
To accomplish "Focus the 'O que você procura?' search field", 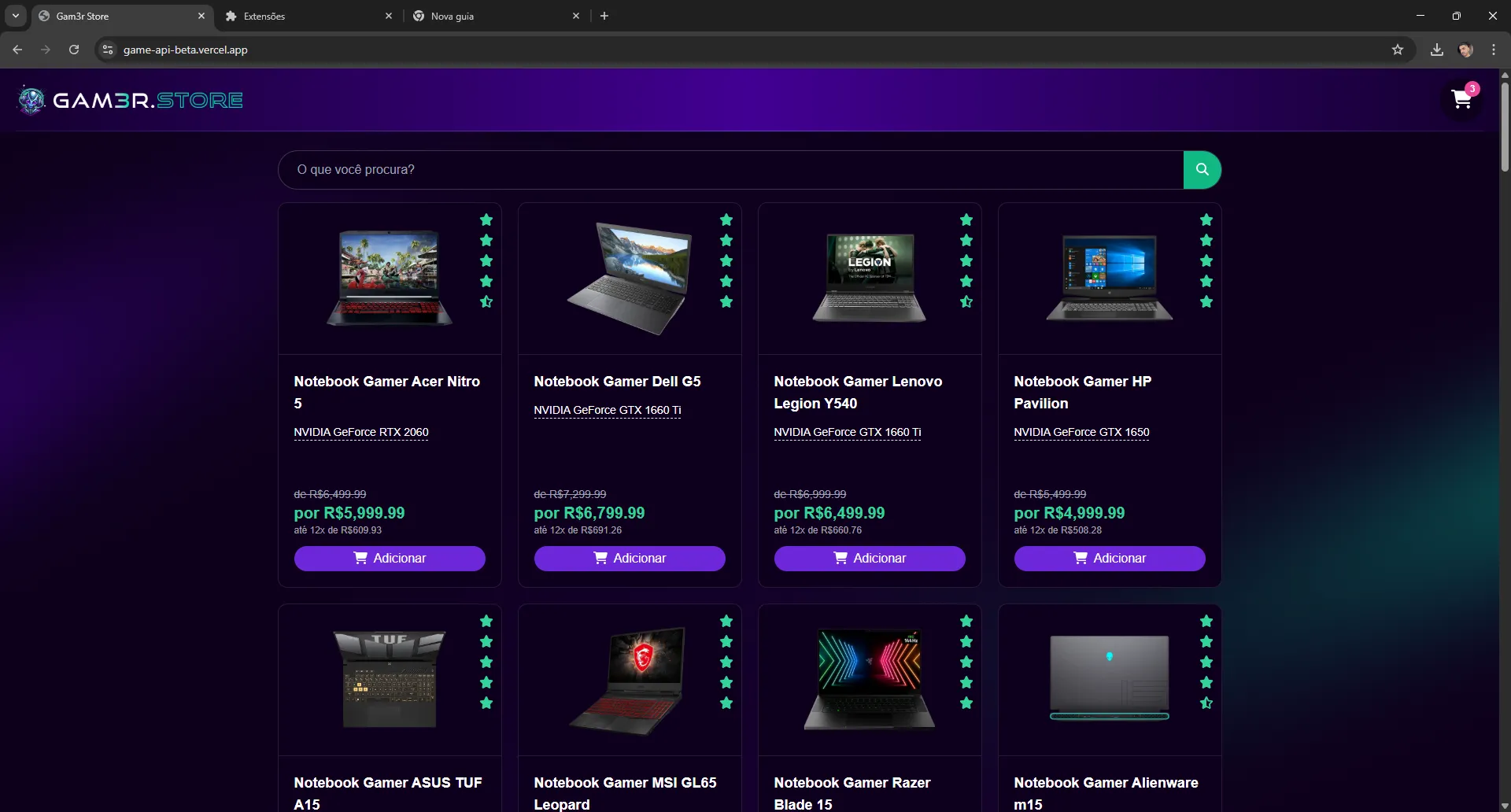I will 730,169.
